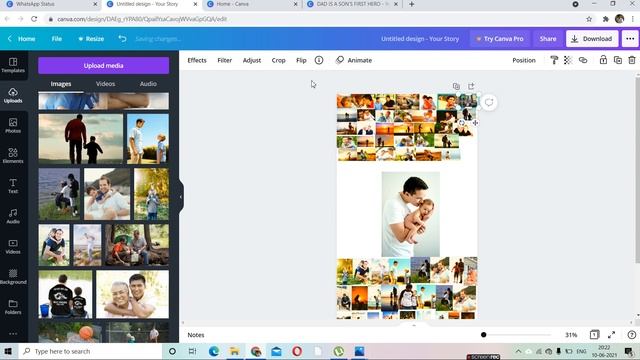The image size is (640, 360).
Task: Duplicate the selected element
Action: pyautogui.click(x=618, y=60)
